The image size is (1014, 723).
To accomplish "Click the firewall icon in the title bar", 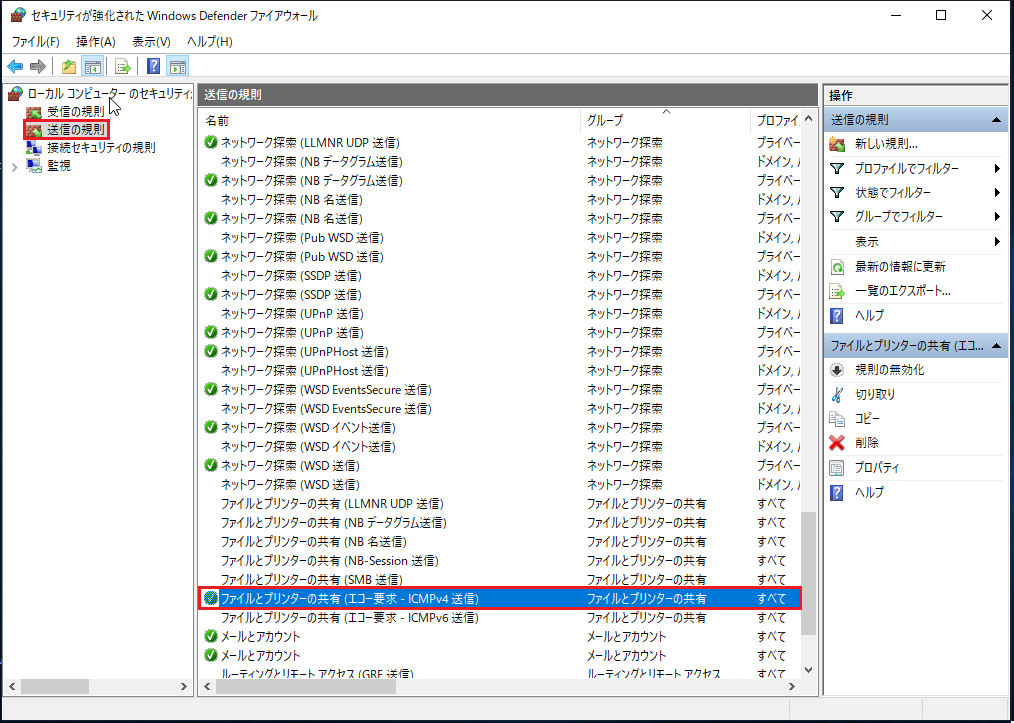I will [x=18, y=16].
